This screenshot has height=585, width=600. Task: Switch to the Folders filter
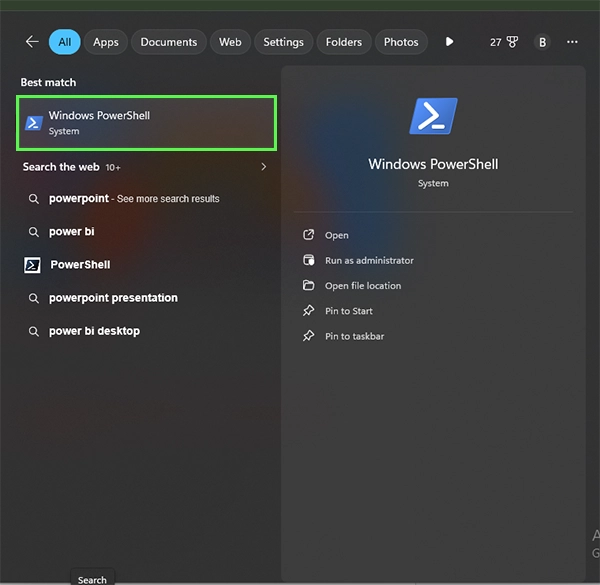click(344, 42)
